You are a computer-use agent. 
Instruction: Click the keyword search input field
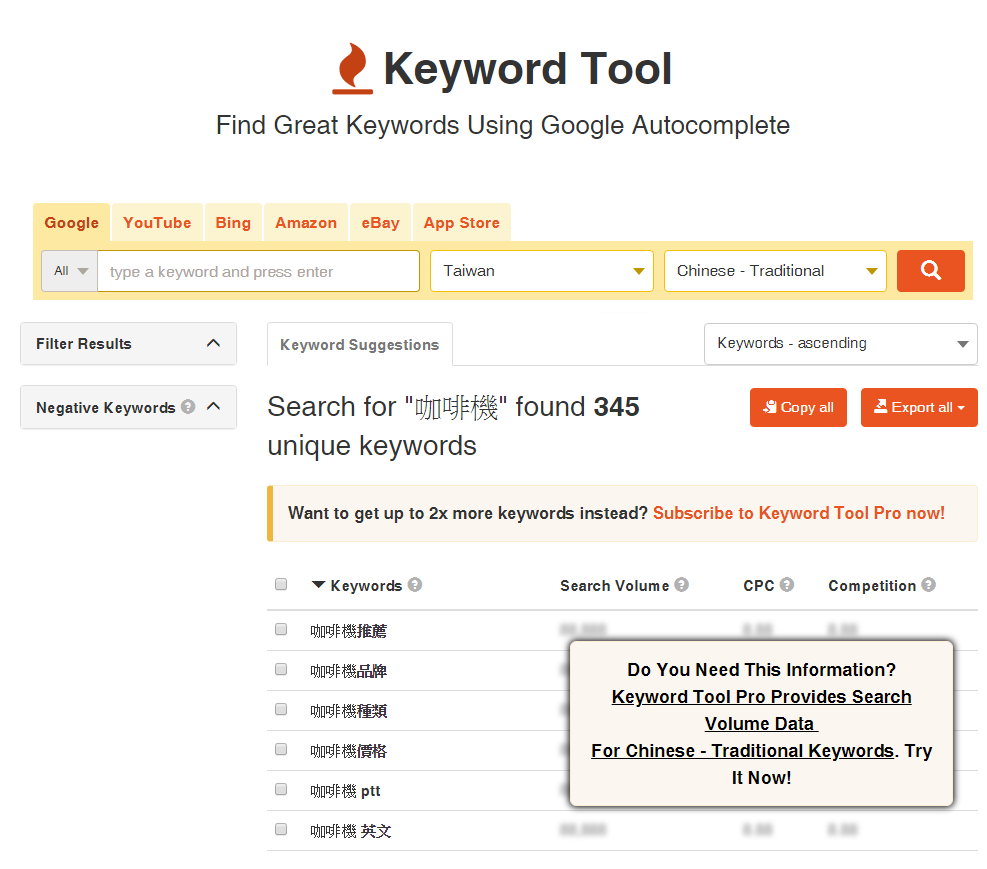258,271
